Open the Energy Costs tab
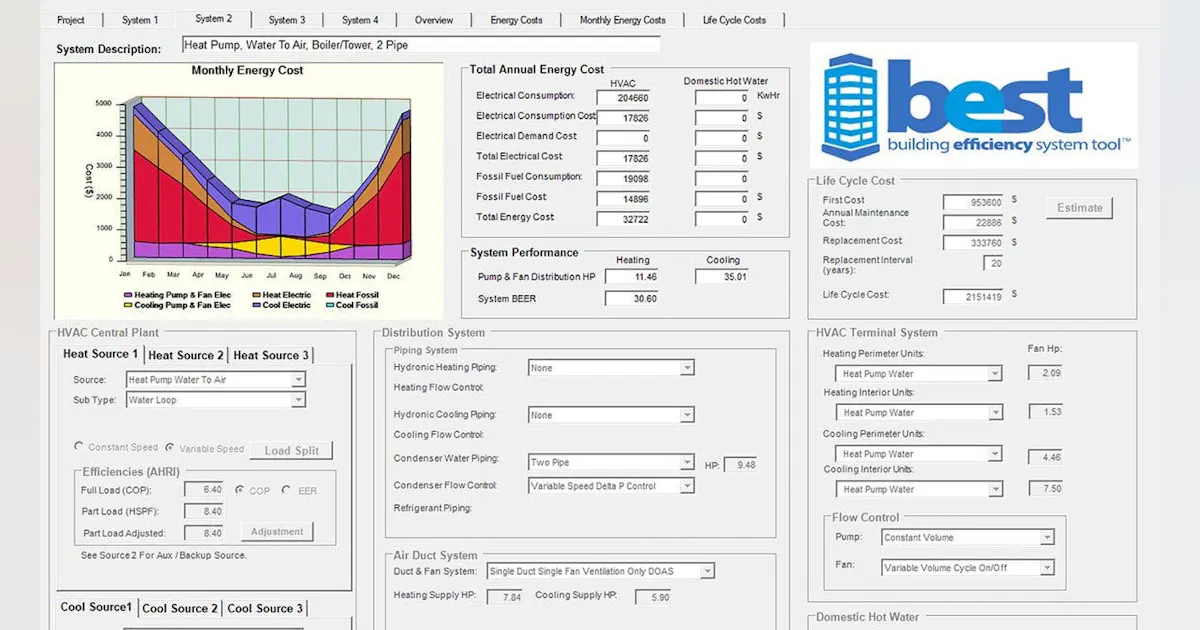This screenshot has height=630, width=1200. point(517,20)
